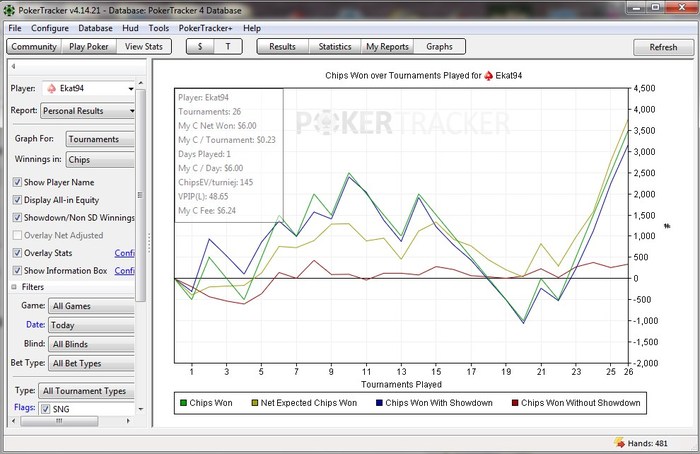Image resolution: width=700 pixels, height=454 pixels.
Task: Open the File menu
Action: [15, 28]
